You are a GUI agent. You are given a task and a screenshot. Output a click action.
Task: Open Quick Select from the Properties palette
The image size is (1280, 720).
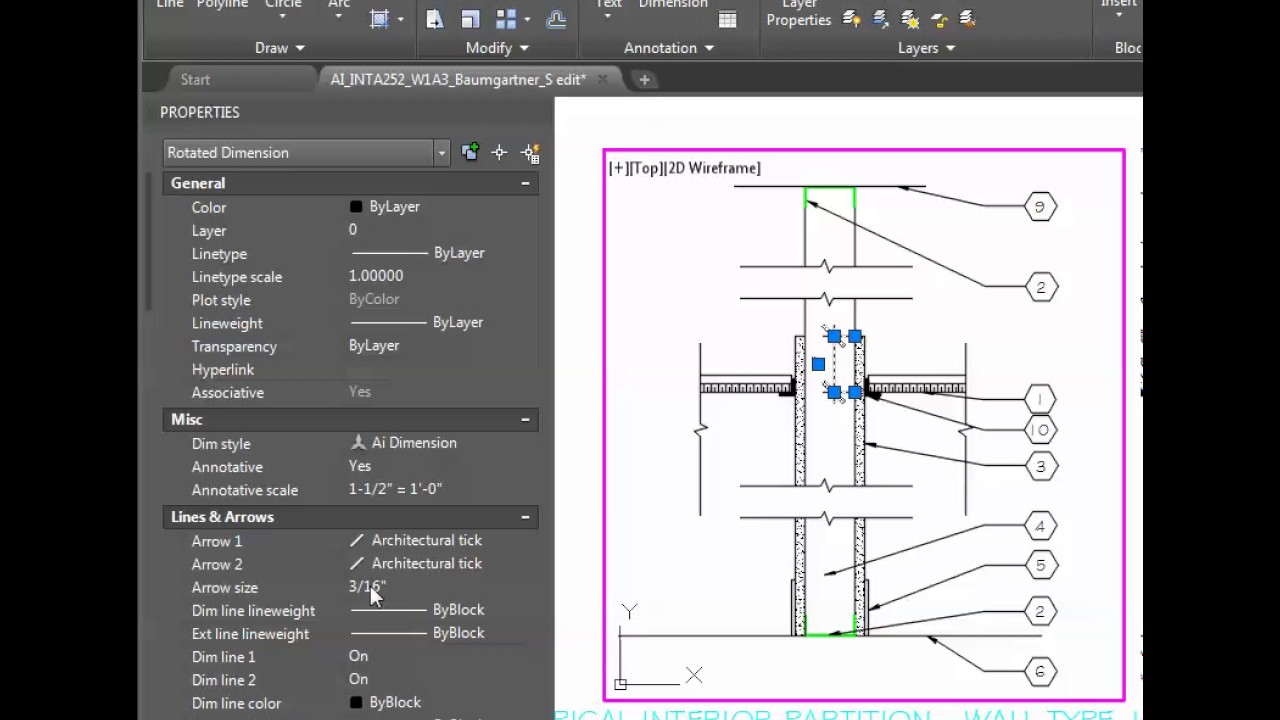pos(530,153)
